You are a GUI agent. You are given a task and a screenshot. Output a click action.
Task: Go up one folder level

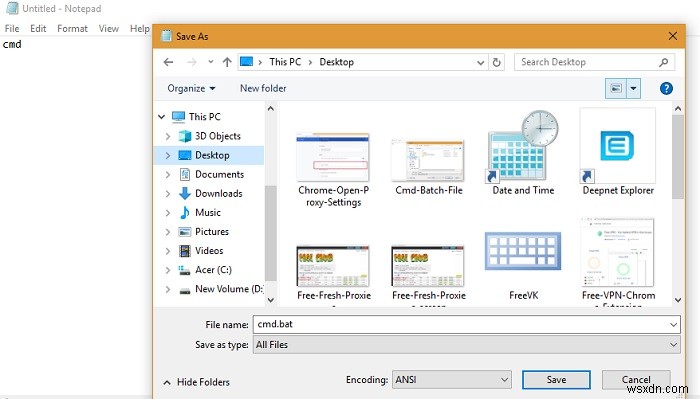(x=227, y=62)
